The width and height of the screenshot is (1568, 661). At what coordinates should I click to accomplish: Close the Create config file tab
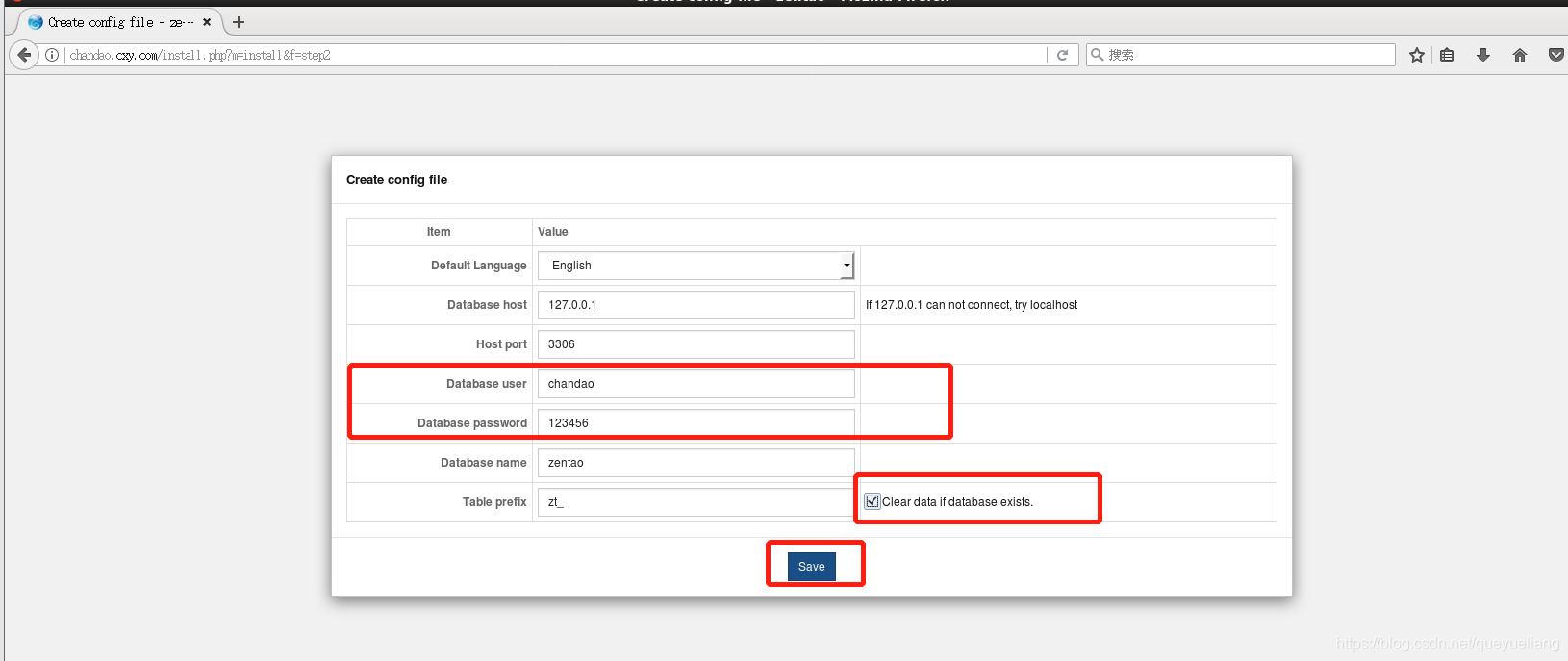207,22
